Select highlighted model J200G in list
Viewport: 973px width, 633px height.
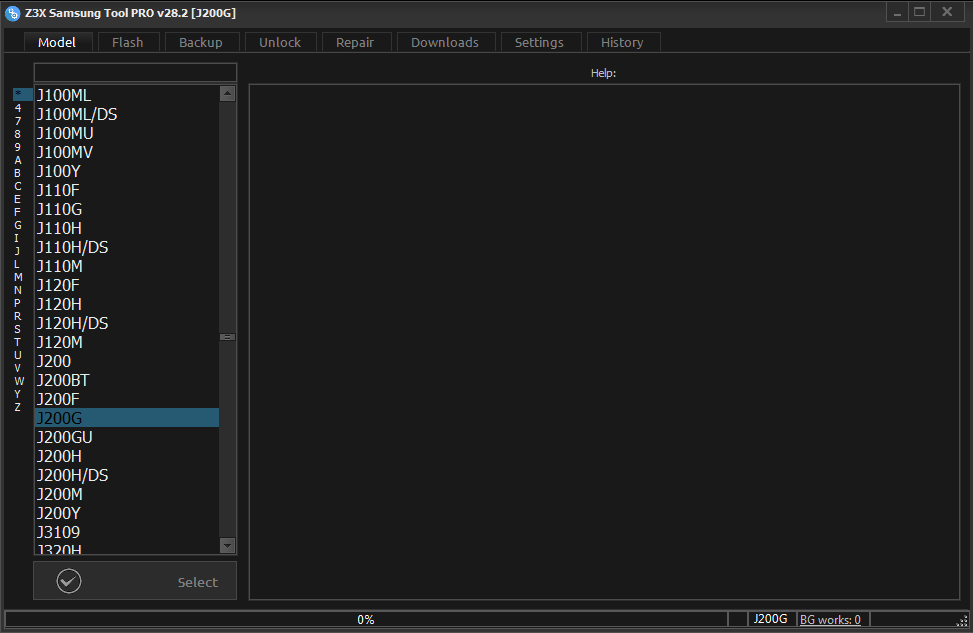coord(127,418)
